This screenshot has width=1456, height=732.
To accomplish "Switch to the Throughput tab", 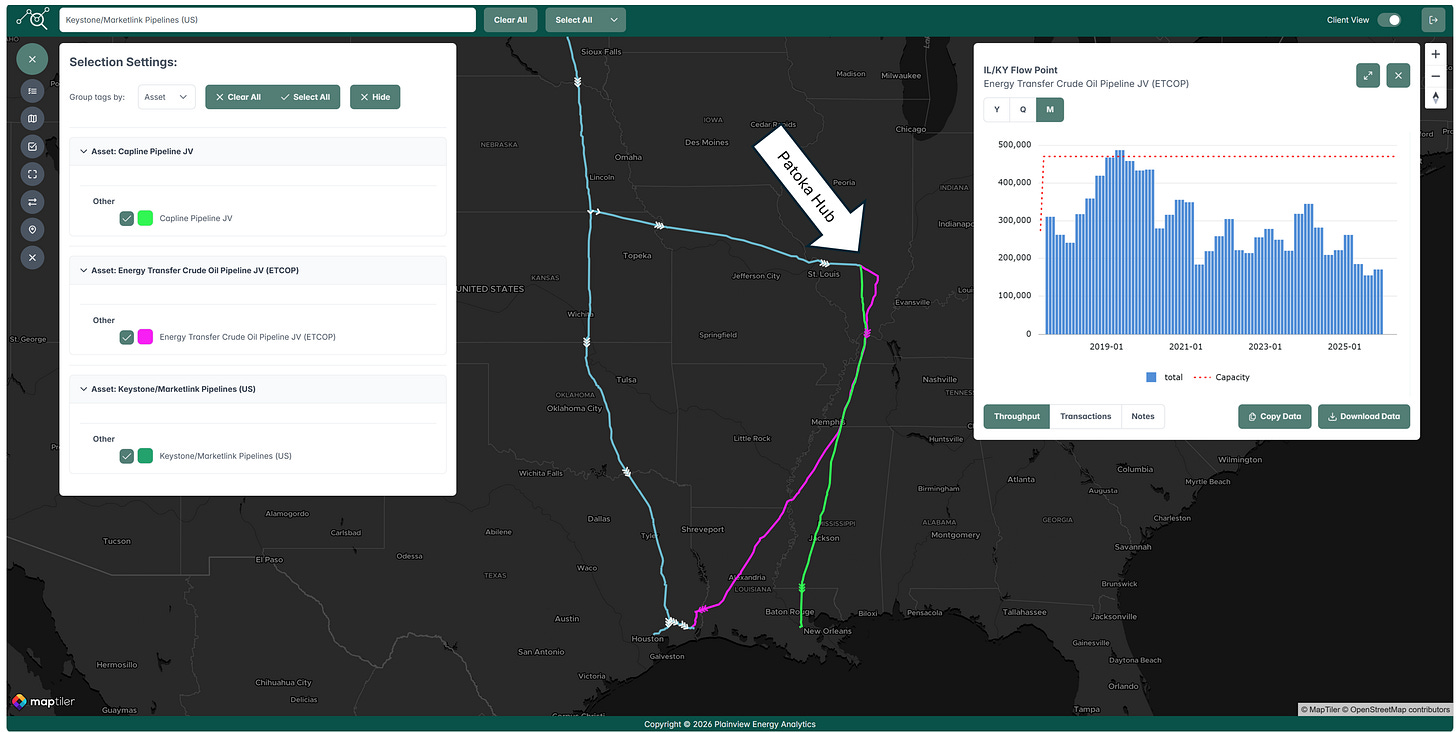I will 1017,416.
